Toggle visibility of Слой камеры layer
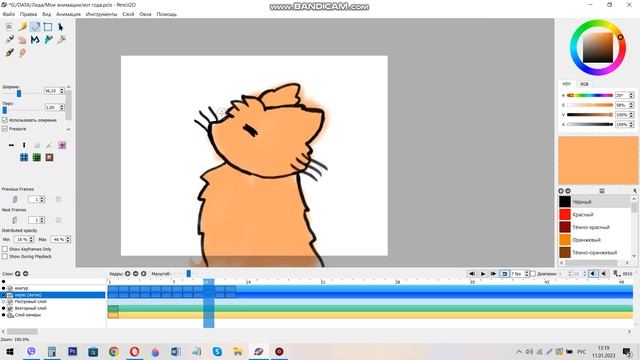The height and width of the screenshot is (360, 640). 4,315
